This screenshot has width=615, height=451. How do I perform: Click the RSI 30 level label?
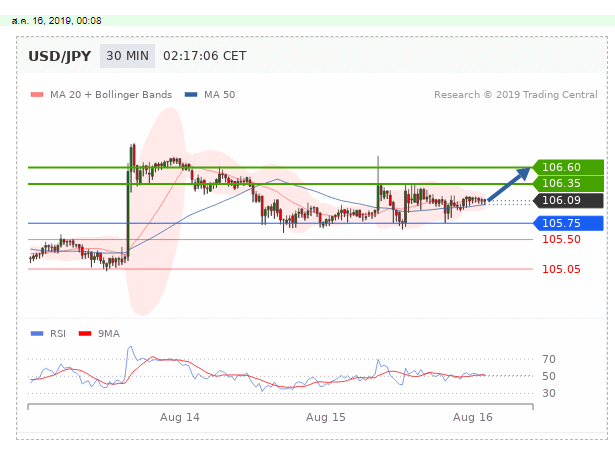click(549, 393)
